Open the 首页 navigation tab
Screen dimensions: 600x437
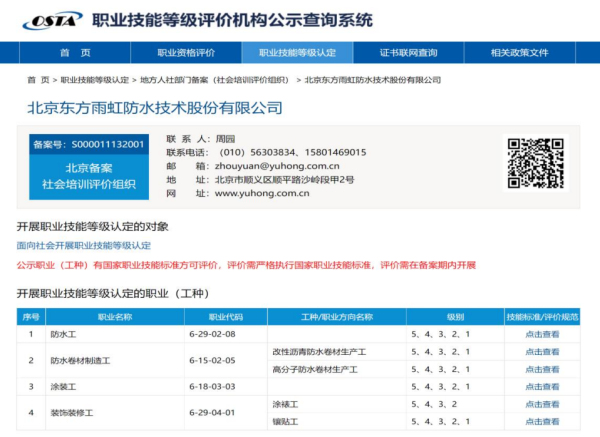74,53
